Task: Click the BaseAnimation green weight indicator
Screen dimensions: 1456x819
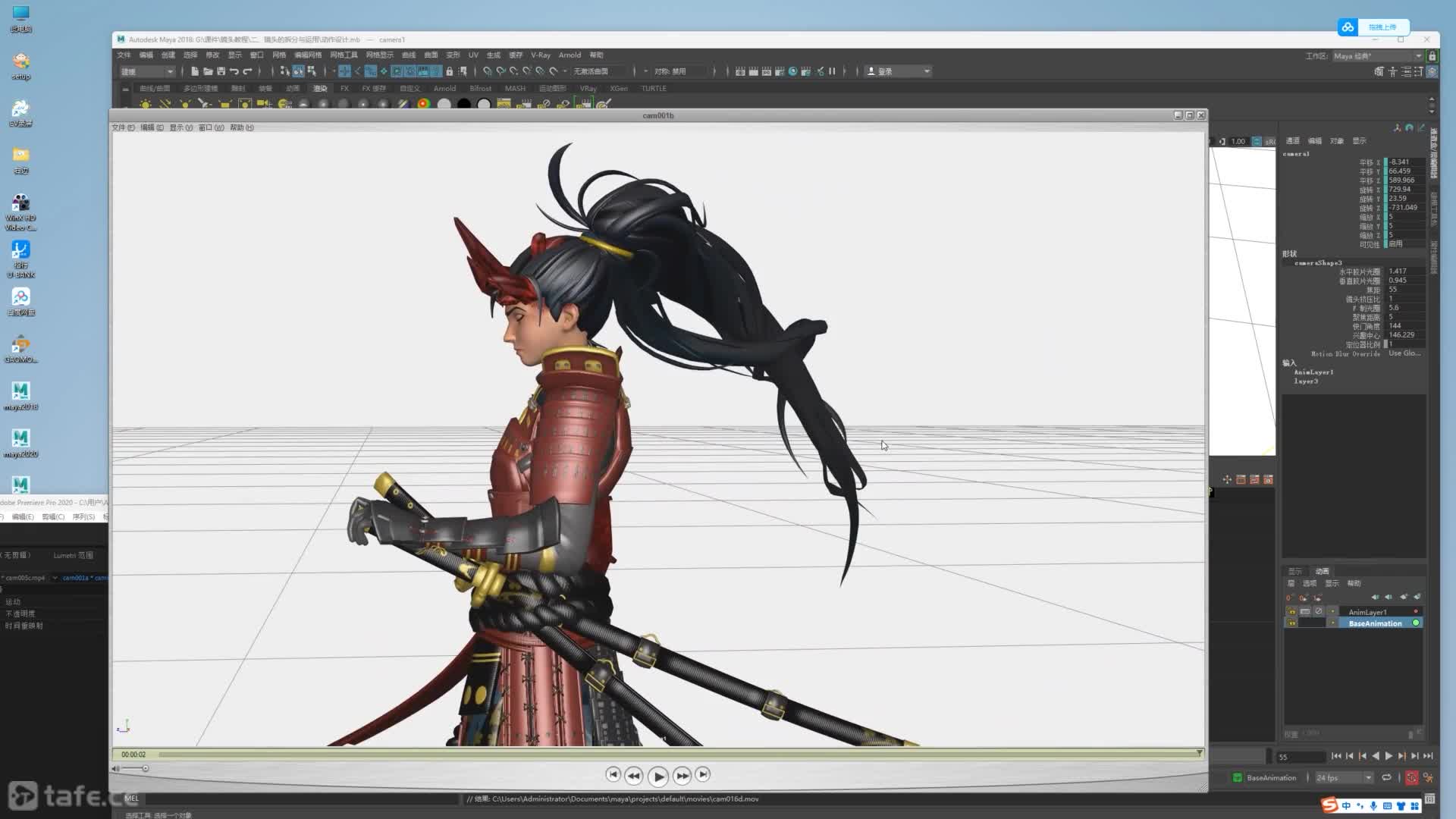Action: (1416, 623)
